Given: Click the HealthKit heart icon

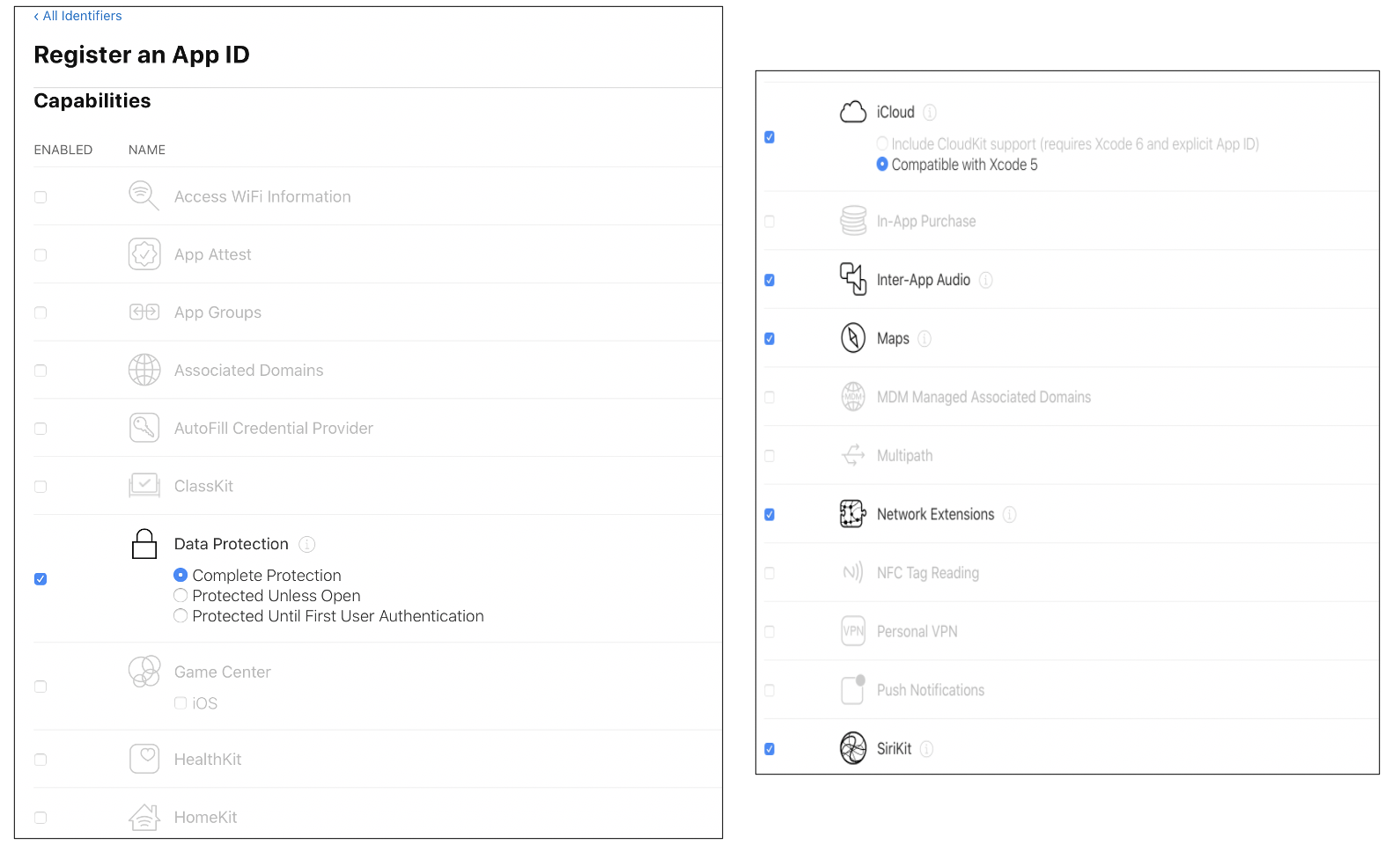Looking at the screenshot, I should click(144, 759).
